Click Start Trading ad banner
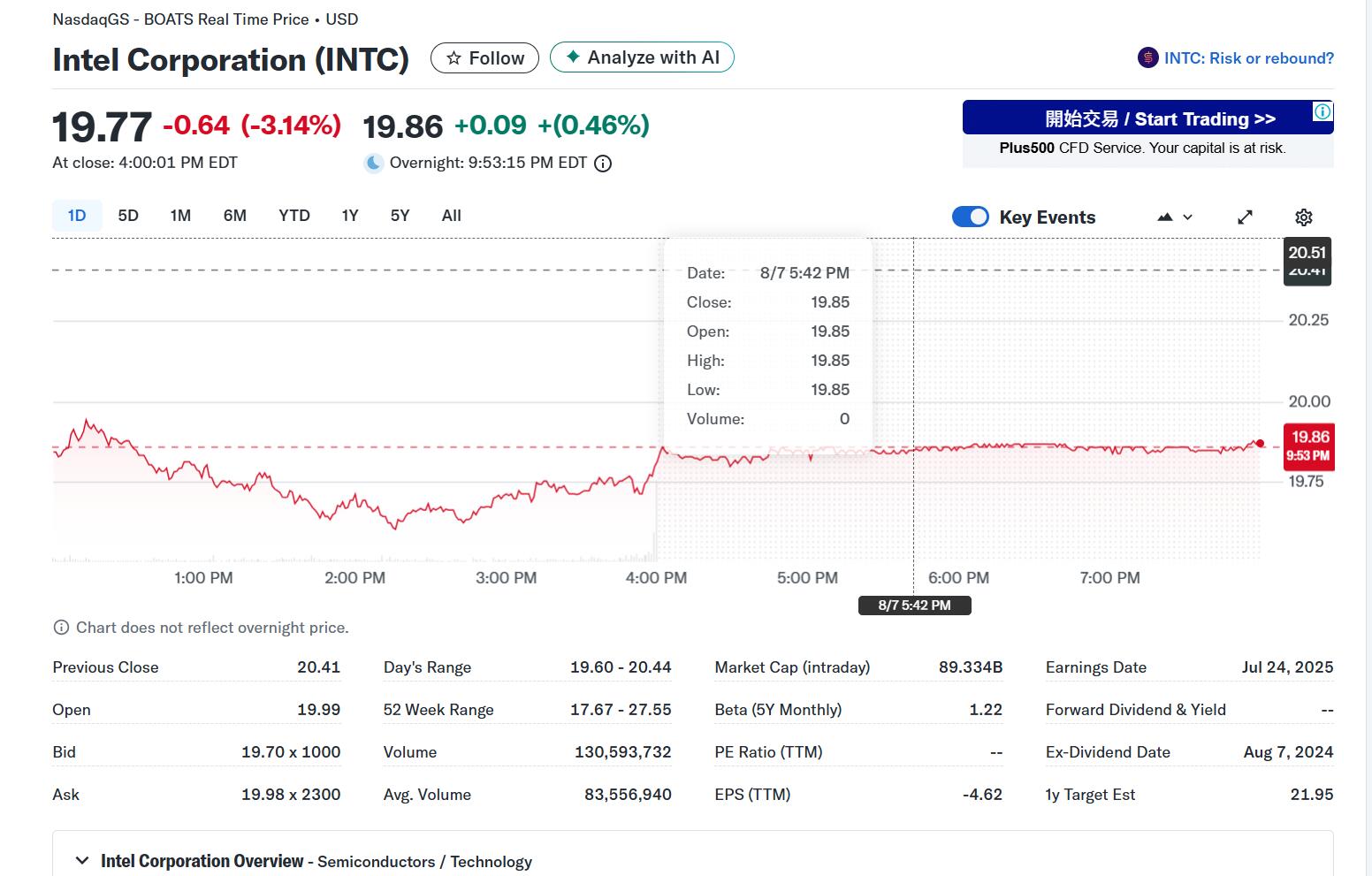This screenshot has height=876, width=1372. [x=1147, y=118]
